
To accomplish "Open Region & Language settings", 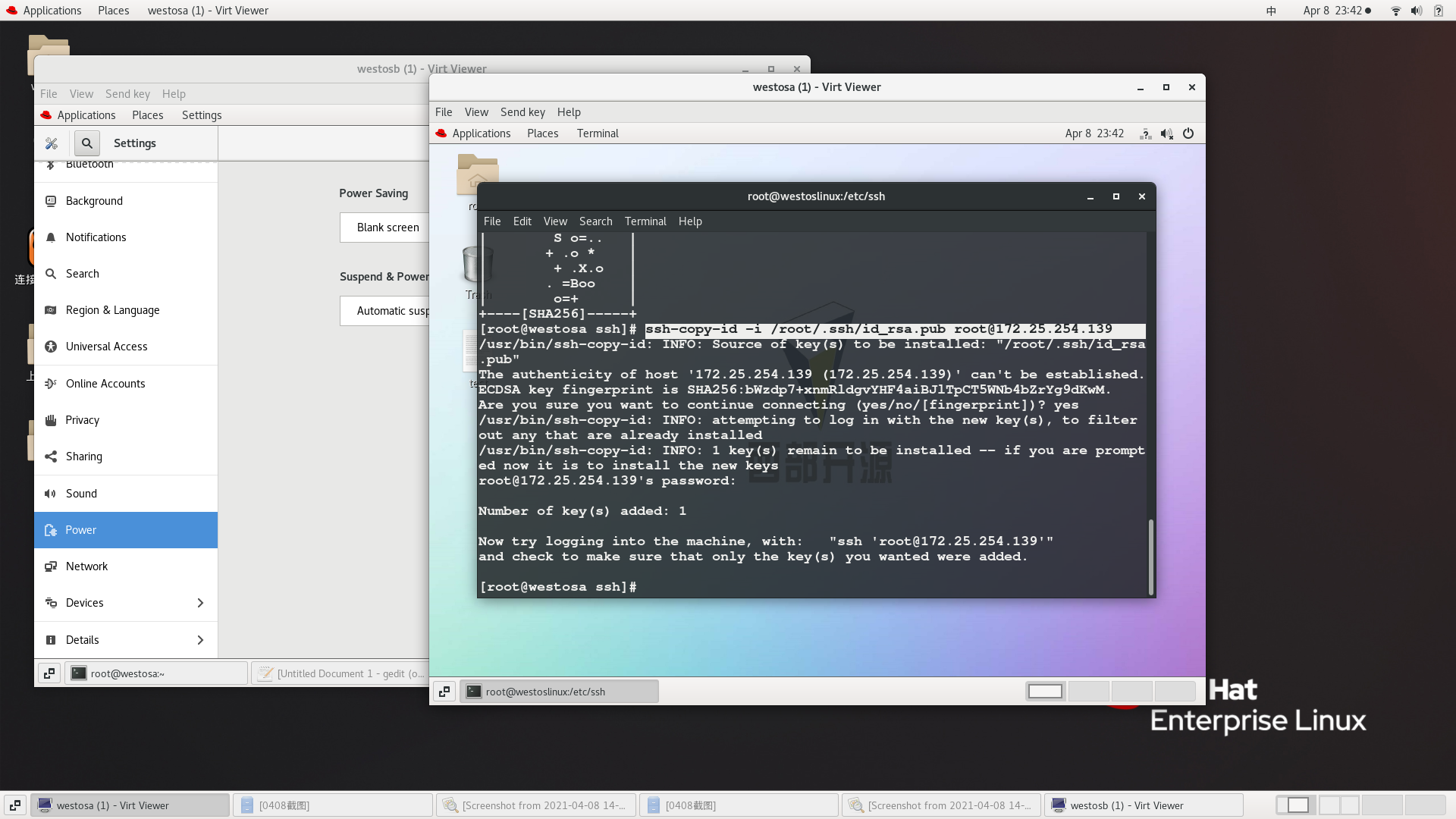I will pos(126,310).
